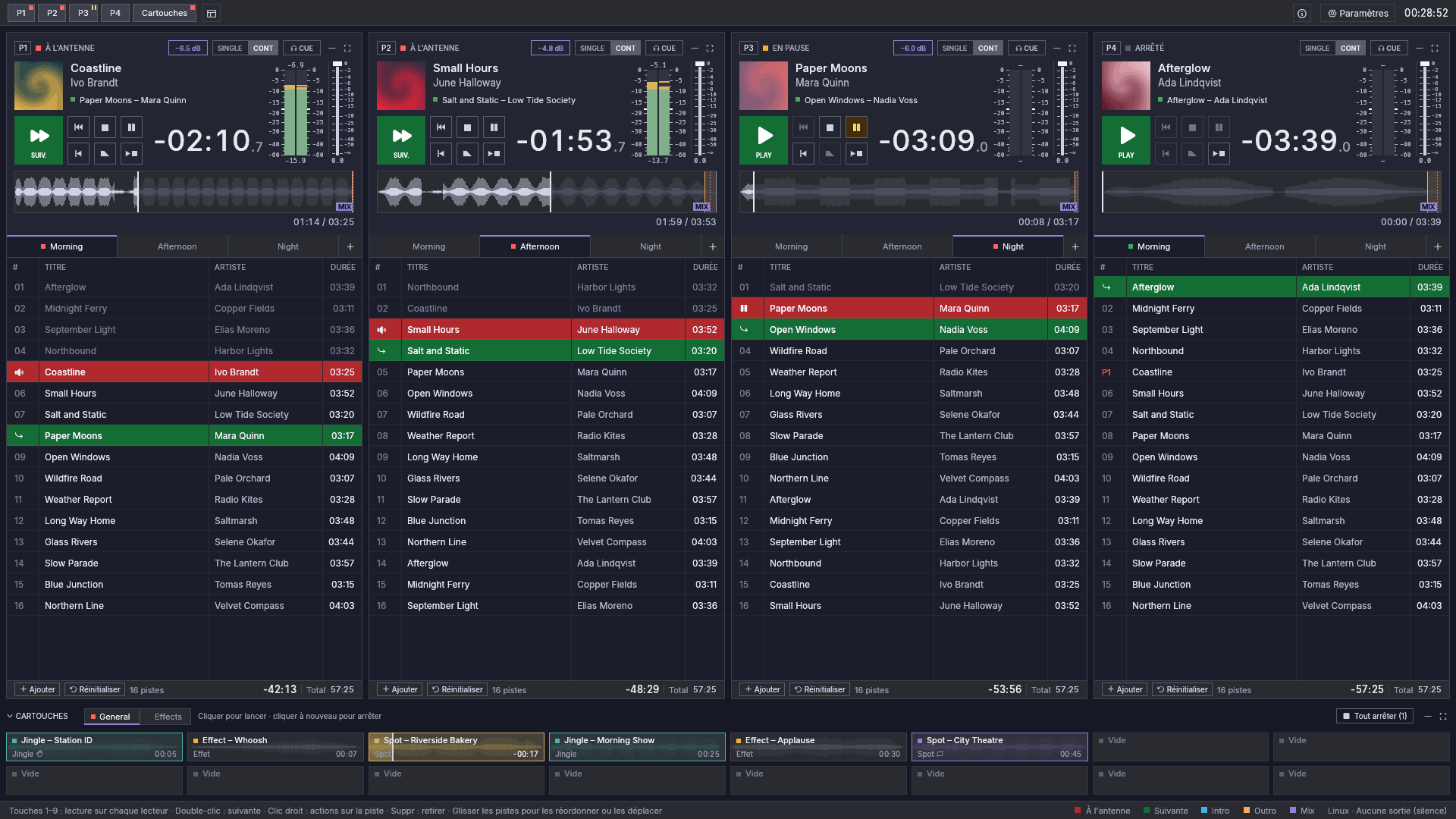Minimize player P4 panel
Image resolution: width=1456 pixels, height=819 pixels.
click(x=1420, y=48)
